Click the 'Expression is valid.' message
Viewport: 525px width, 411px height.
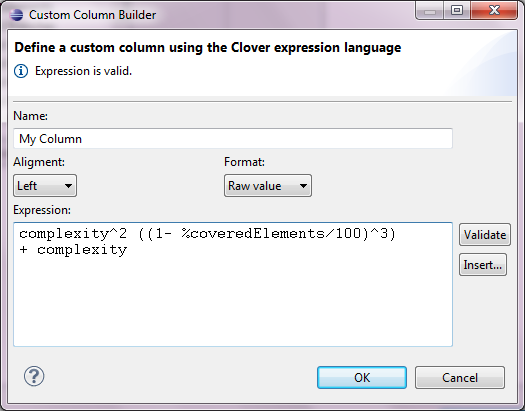(83, 71)
